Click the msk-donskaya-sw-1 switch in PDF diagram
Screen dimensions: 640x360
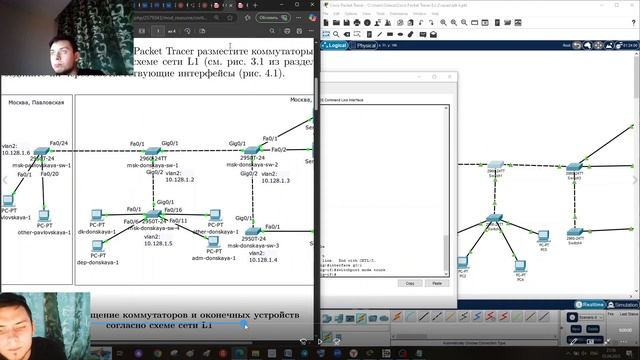(x=153, y=152)
